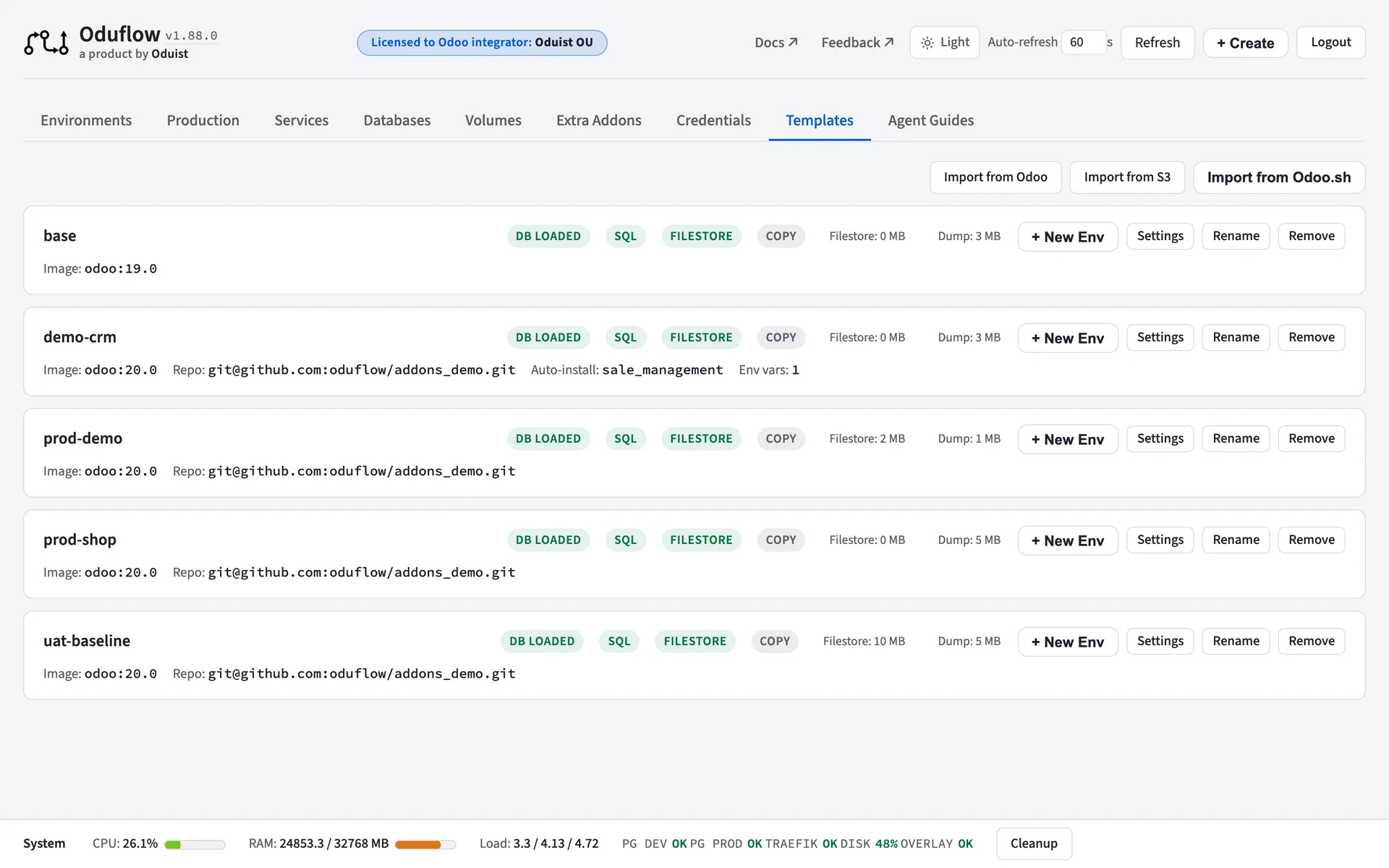Screen dimensions: 1389x868
Task: Open Settings for demo-crm template
Action: click(1160, 337)
